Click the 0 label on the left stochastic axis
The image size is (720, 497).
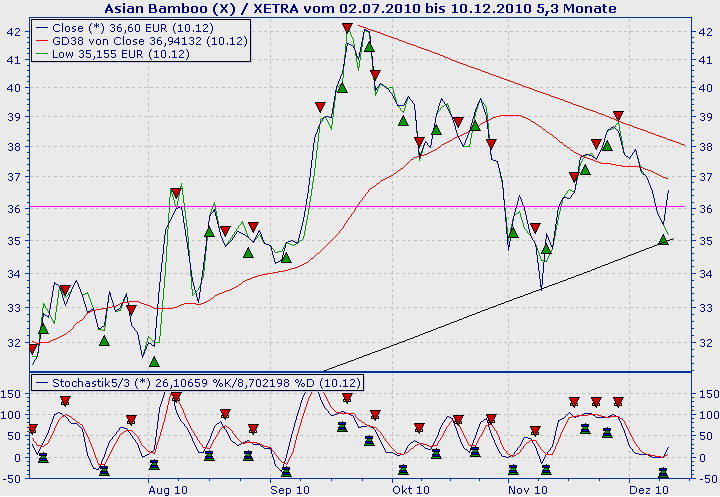coord(18,458)
